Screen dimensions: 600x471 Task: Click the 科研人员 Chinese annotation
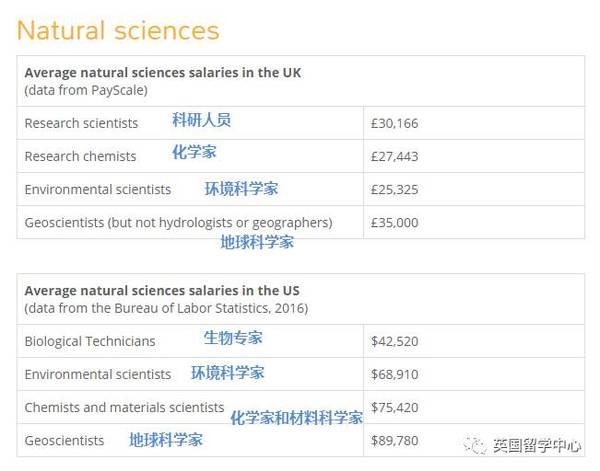tap(202, 120)
